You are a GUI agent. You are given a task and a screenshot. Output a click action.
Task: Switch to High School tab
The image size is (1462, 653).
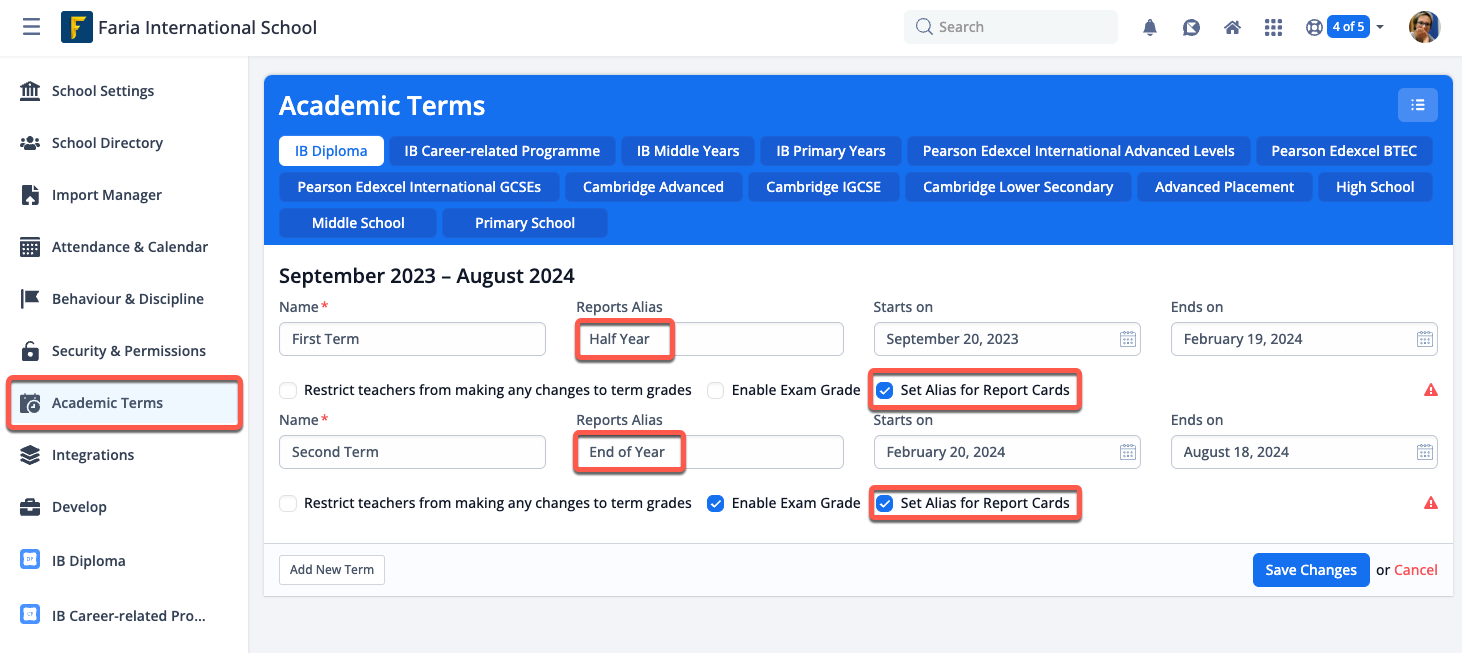coord(1375,187)
